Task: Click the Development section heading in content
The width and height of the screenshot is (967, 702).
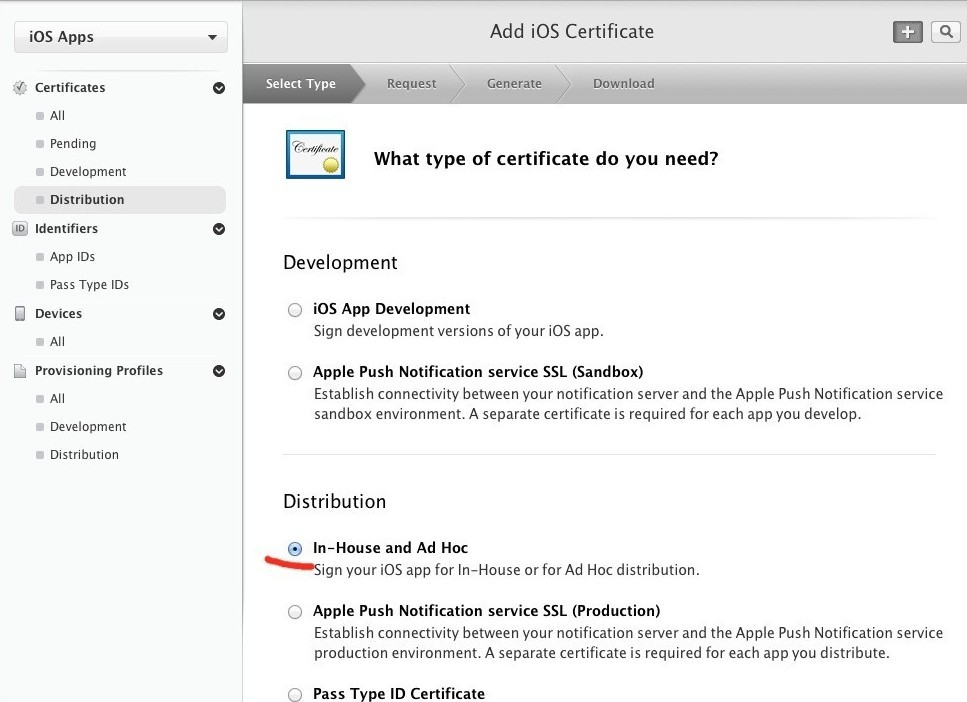Action: (x=340, y=263)
